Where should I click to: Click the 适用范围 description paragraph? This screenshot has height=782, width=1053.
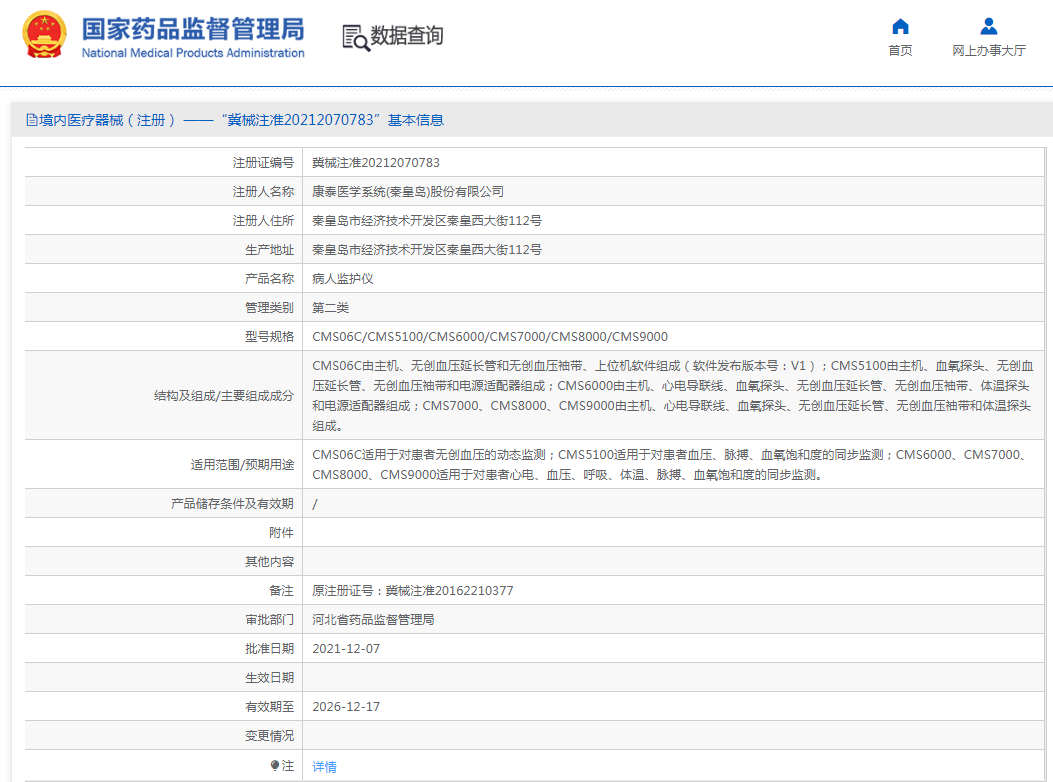[x=670, y=465]
